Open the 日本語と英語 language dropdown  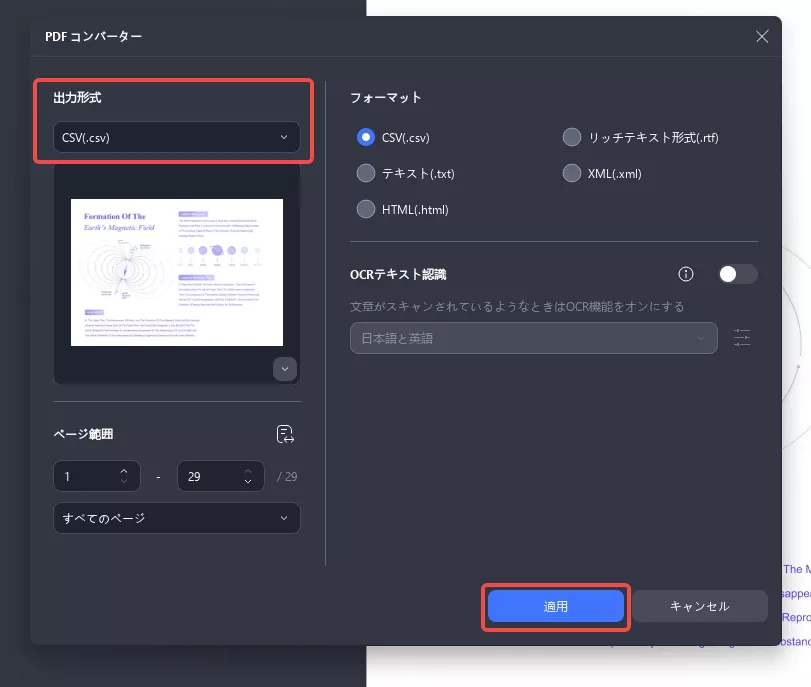(x=533, y=338)
